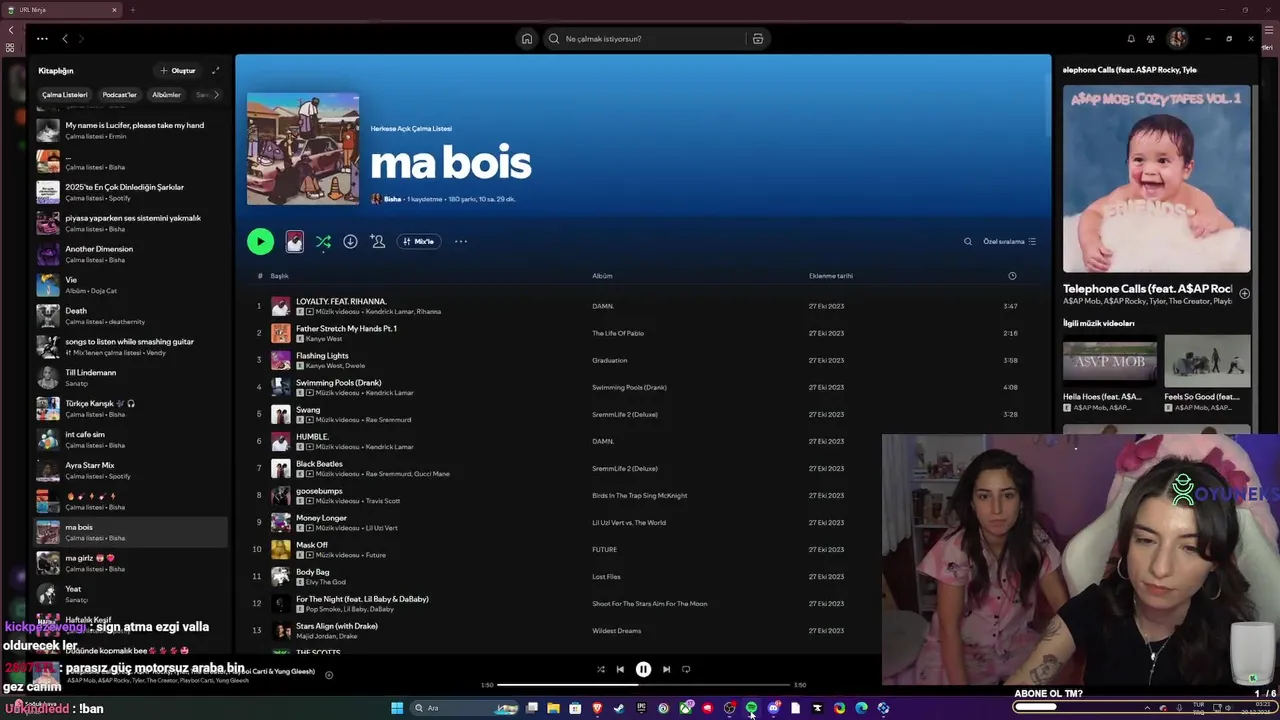Open the Spotify icon in the taskbar
Screen dimensions: 1280x720
751,708
